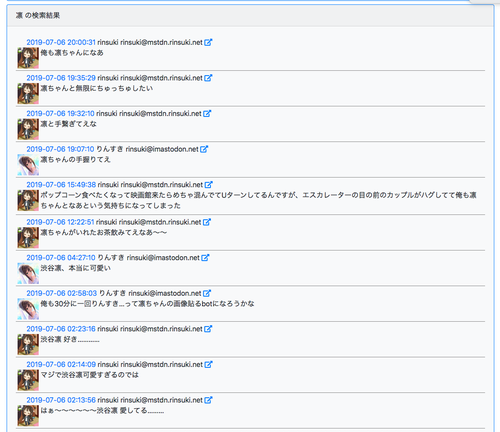Screen dimensions: 500x432
Task: Open external link icon for 02:14:09 post
Action: (x=208, y=365)
